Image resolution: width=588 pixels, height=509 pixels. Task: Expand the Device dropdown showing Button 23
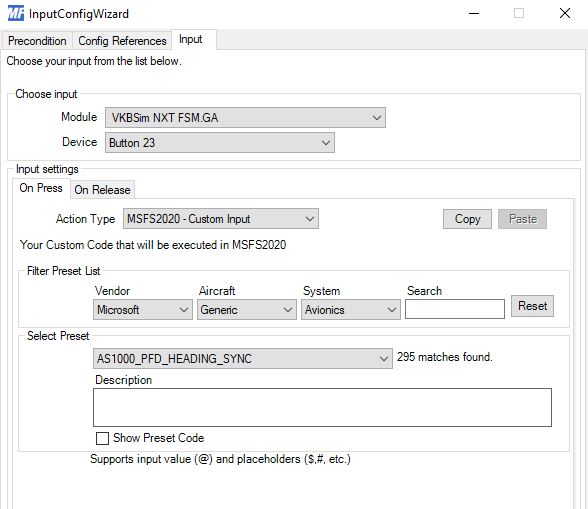[x=220, y=143]
